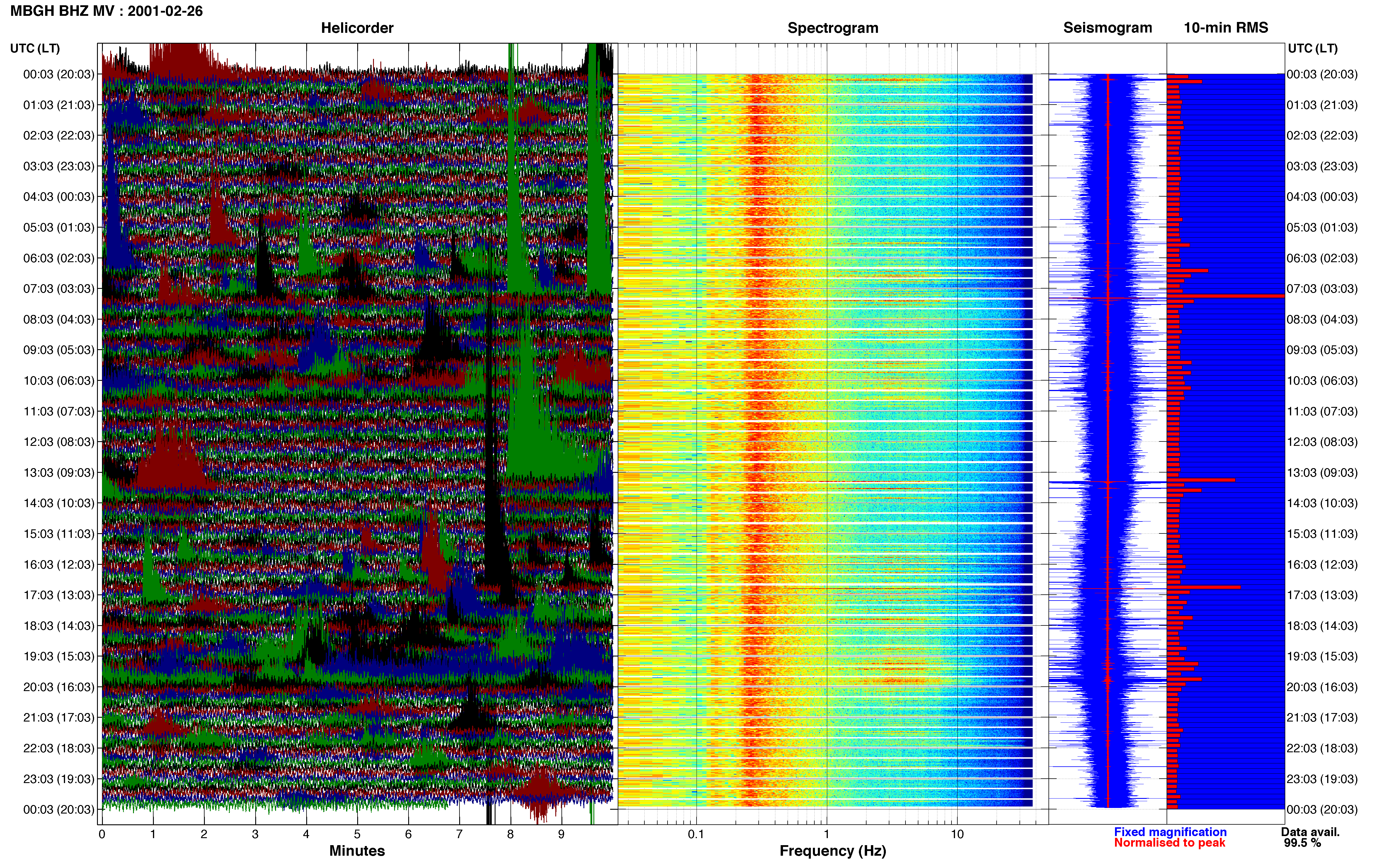
Task: Click left time label '22:03 (18:03)'
Action: tap(59, 748)
